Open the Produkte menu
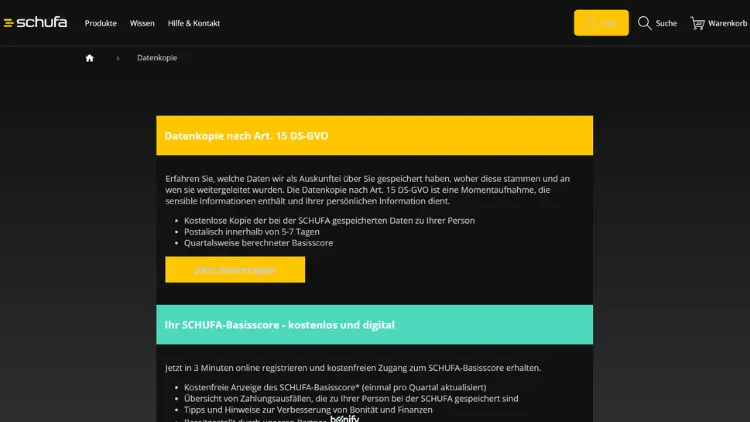The image size is (750, 422). tap(100, 23)
